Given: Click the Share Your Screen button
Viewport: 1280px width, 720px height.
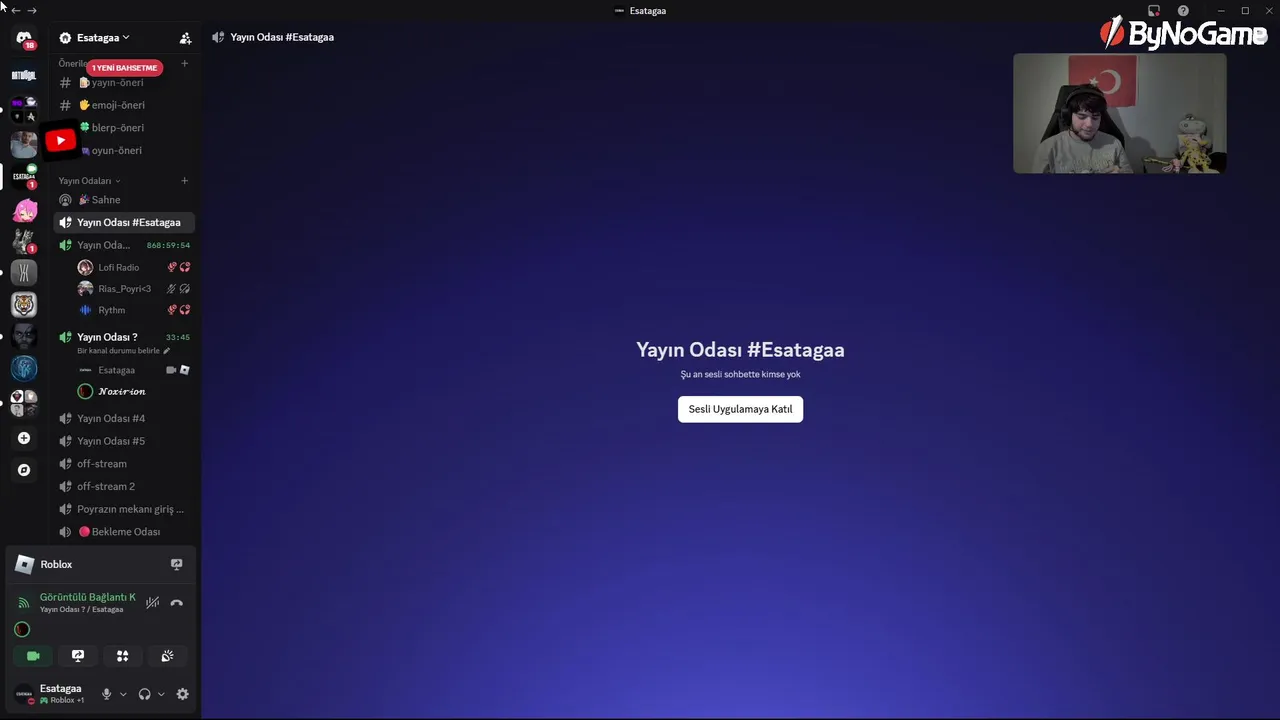Looking at the screenshot, I should [78, 656].
